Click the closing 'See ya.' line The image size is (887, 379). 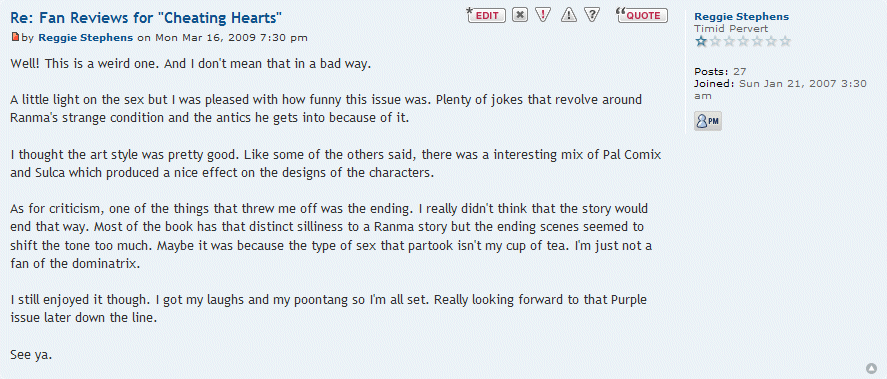[31, 355]
